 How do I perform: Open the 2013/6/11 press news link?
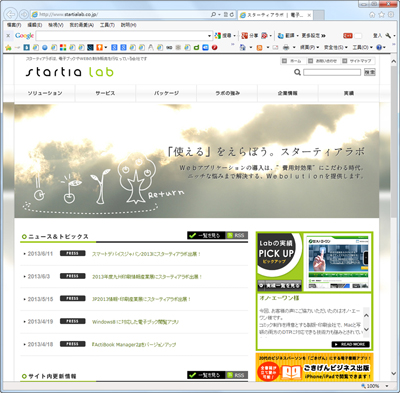click(x=146, y=254)
